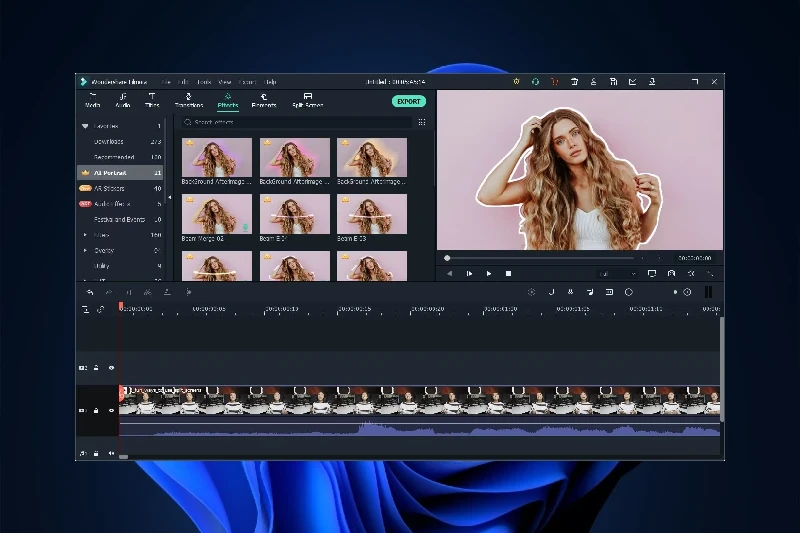Image resolution: width=800 pixels, height=533 pixels.
Task: Open the Audio Effects category
Action: click(120, 204)
